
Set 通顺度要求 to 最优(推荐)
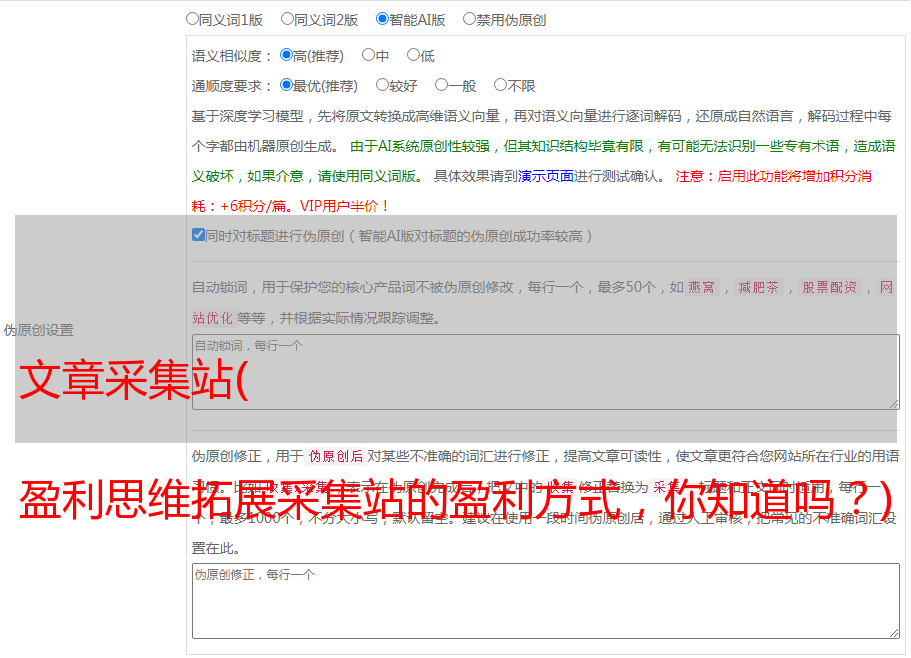(x=286, y=85)
